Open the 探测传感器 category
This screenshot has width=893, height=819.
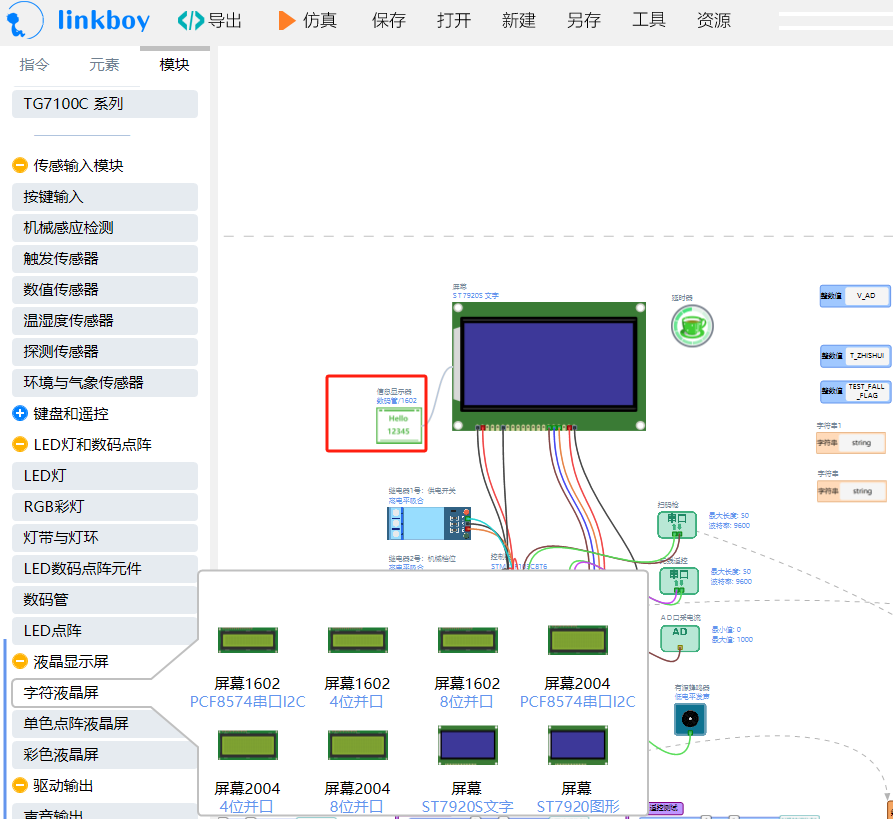coord(105,351)
